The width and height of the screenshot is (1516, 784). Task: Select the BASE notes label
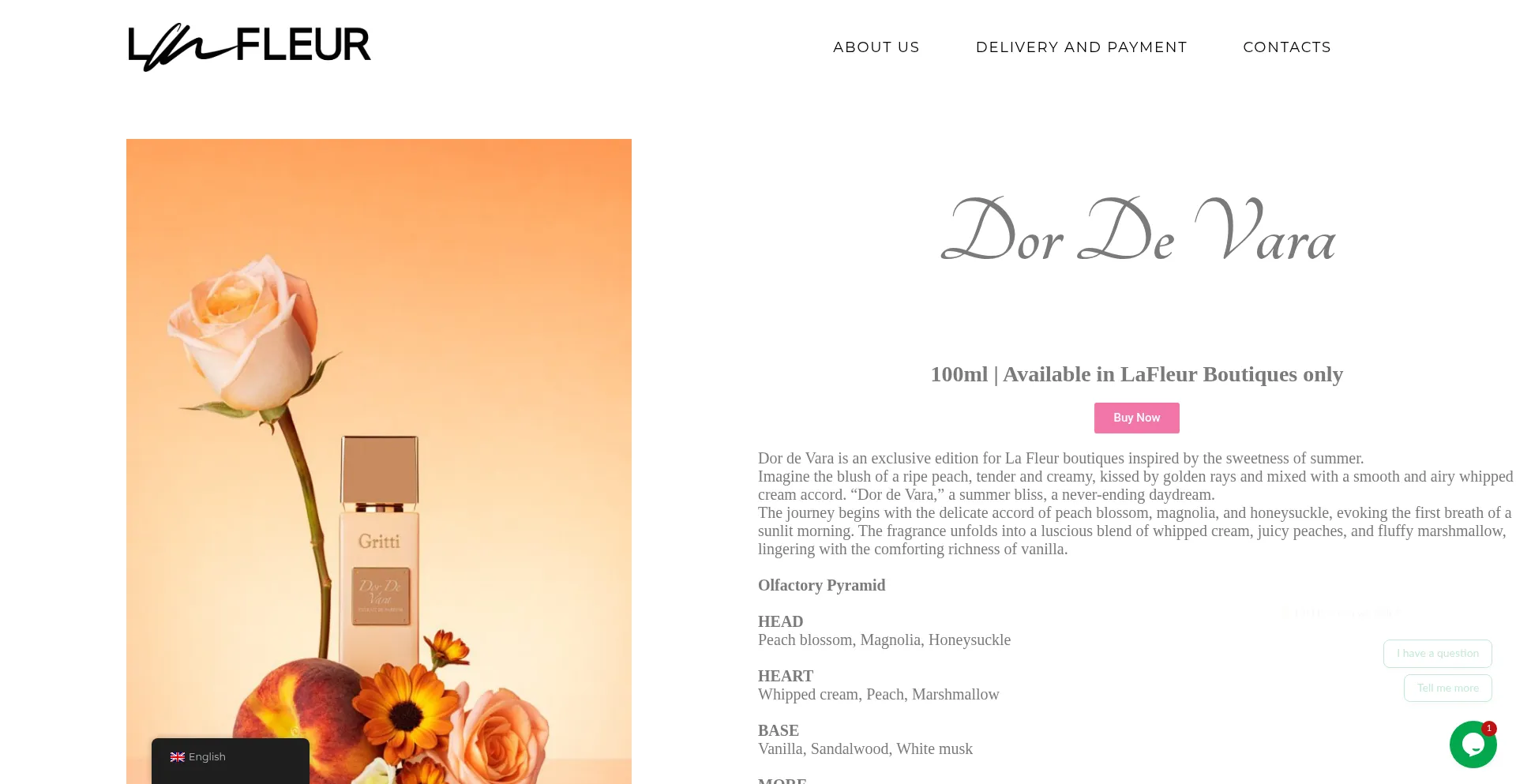pyautogui.click(x=779, y=730)
